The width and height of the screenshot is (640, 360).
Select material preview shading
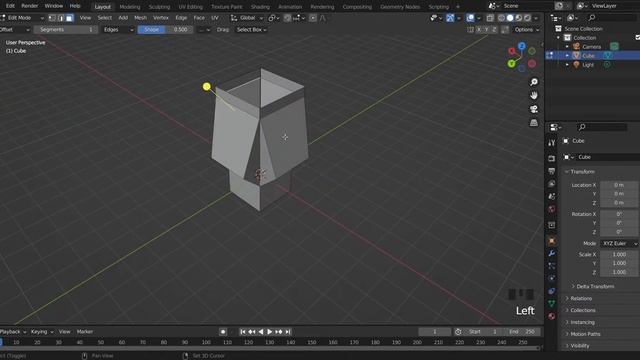click(x=518, y=18)
